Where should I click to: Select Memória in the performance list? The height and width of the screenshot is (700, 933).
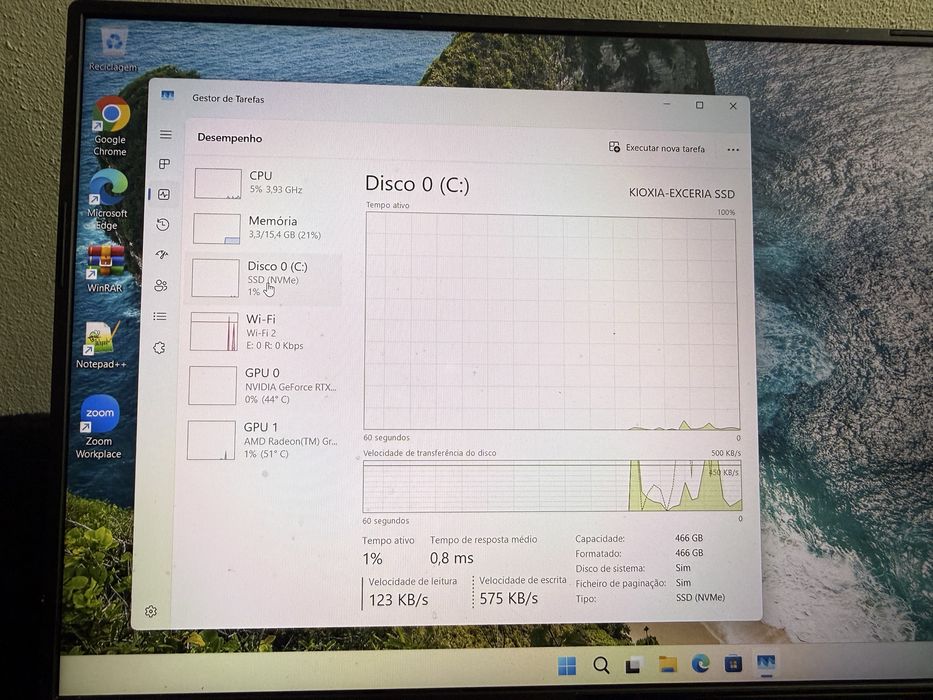point(265,228)
